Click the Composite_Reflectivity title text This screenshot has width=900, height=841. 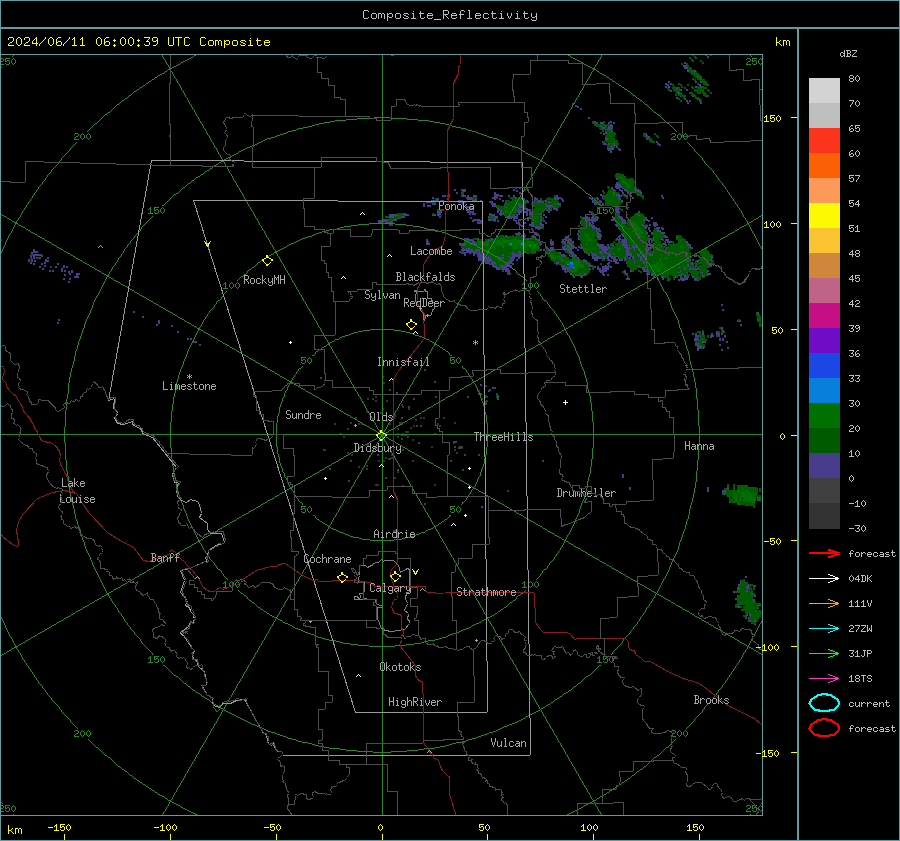click(x=450, y=15)
